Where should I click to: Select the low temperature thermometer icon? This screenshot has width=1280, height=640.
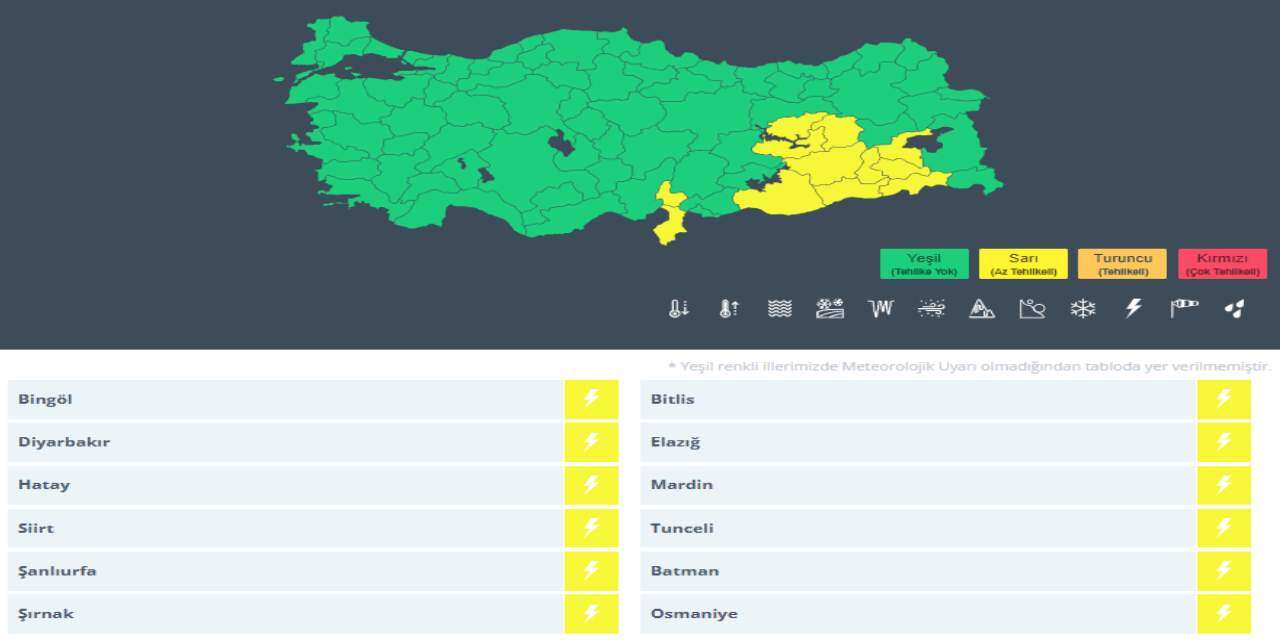pos(679,308)
